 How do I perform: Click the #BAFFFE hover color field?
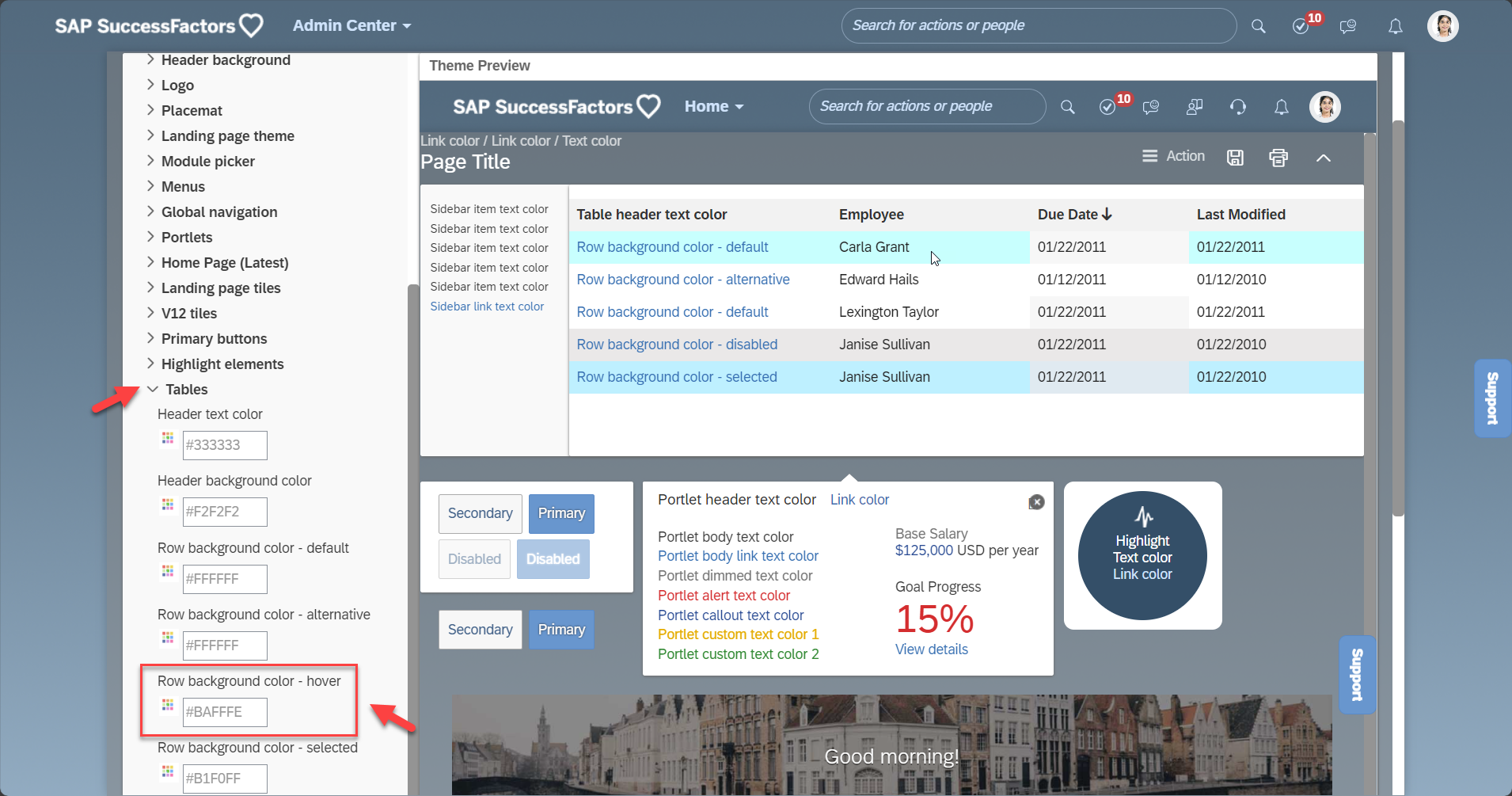click(x=225, y=712)
